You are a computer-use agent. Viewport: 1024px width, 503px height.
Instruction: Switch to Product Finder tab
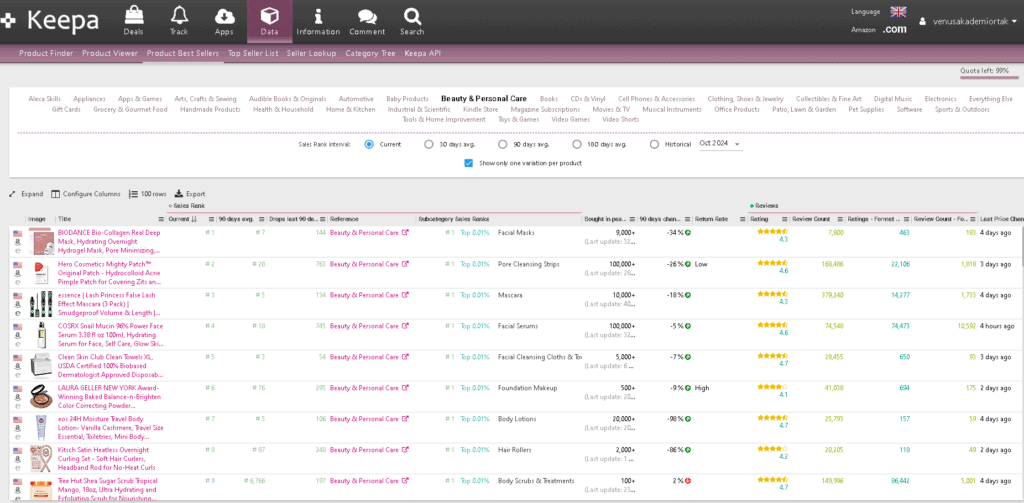[46, 54]
